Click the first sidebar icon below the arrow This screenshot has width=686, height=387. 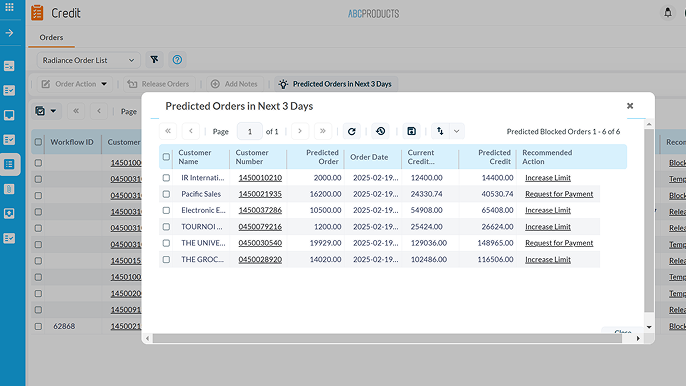(x=9, y=66)
